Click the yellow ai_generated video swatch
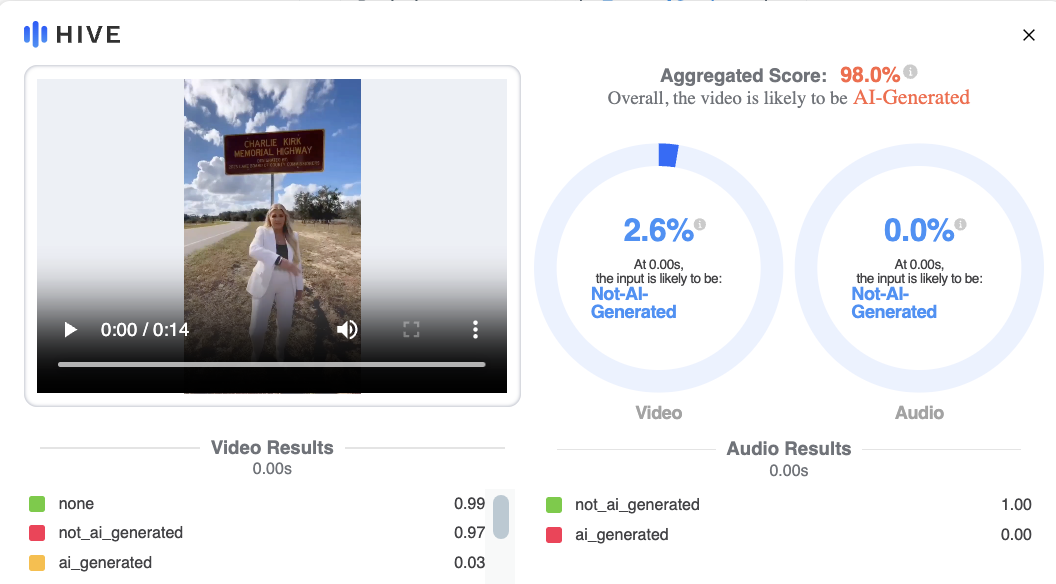 tap(37, 562)
